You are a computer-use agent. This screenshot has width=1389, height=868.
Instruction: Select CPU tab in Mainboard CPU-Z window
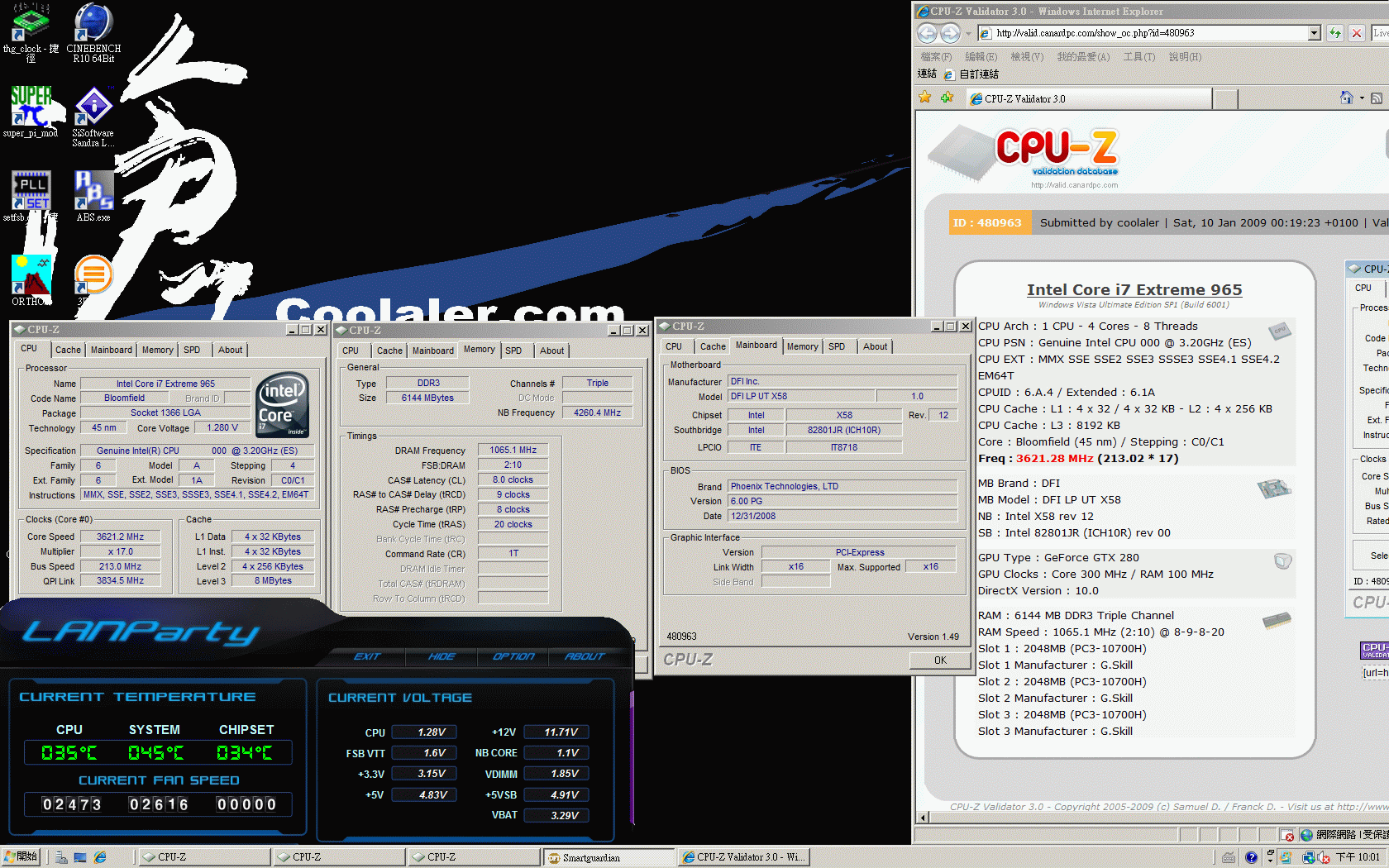(674, 346)
